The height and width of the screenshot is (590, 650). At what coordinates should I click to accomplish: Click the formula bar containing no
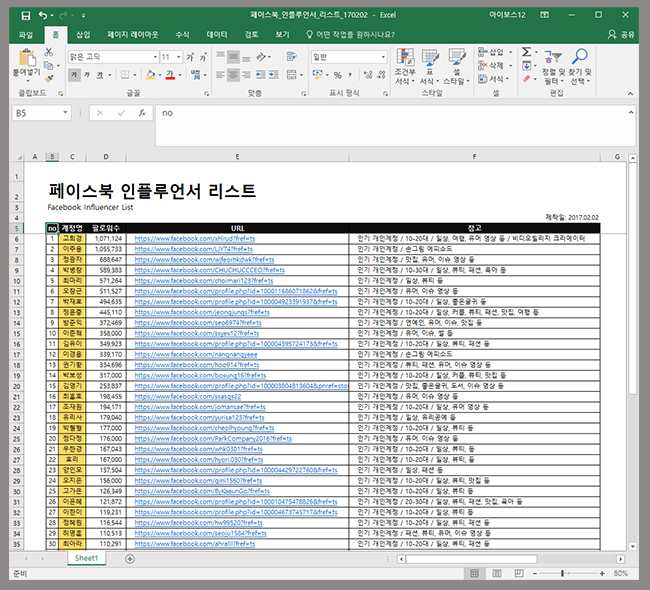[395, 125]
